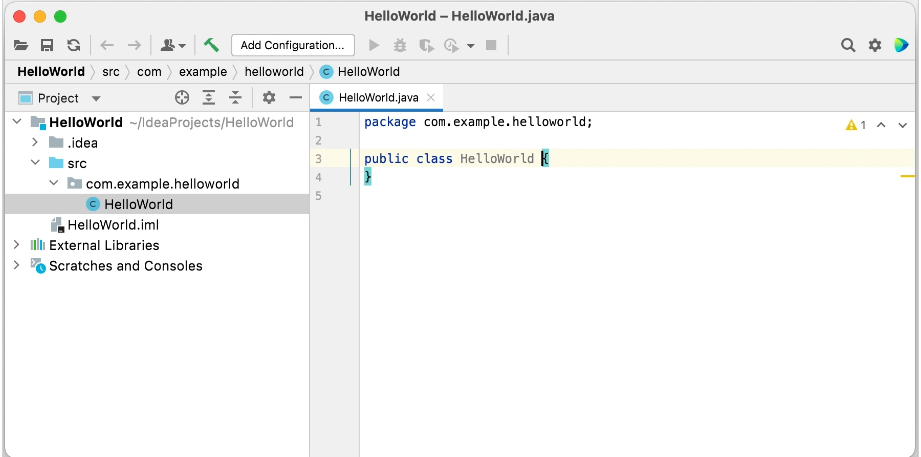
Task: Hide the Project tool window with minus icon
Action: tap(295, 98)
